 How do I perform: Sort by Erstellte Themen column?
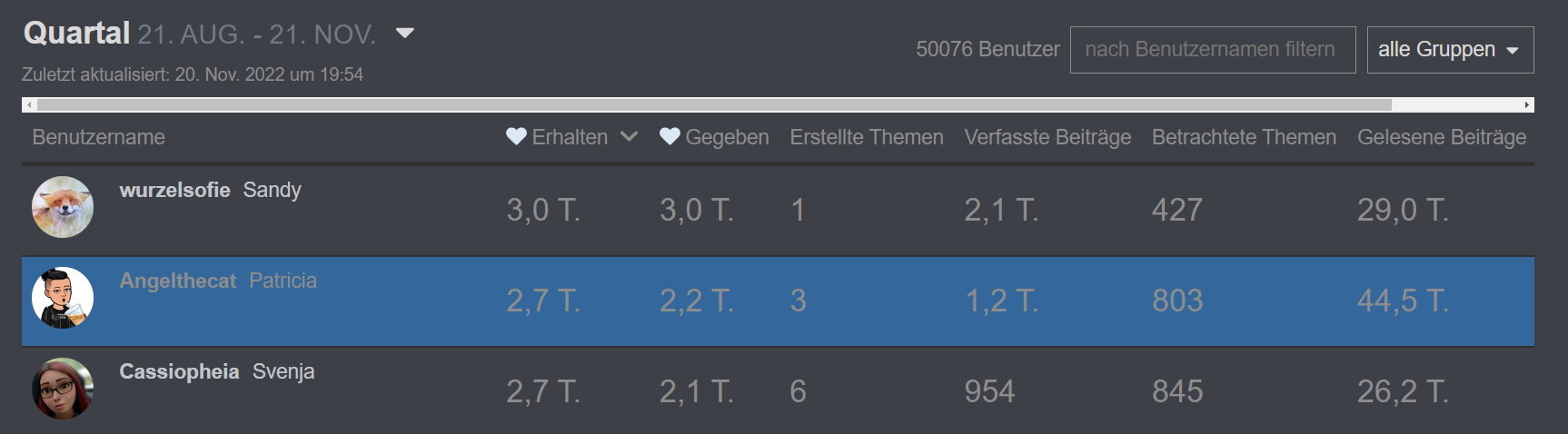[866, 137]
